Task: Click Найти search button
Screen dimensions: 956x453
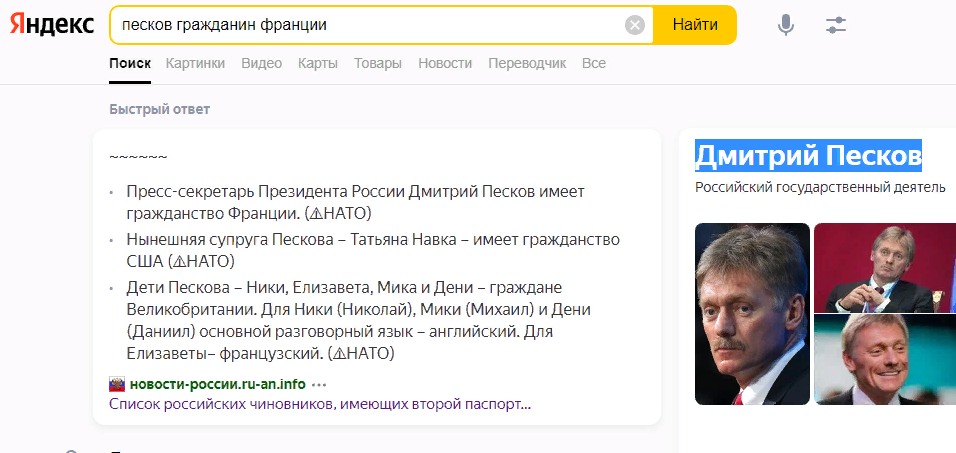Action: 695,25
